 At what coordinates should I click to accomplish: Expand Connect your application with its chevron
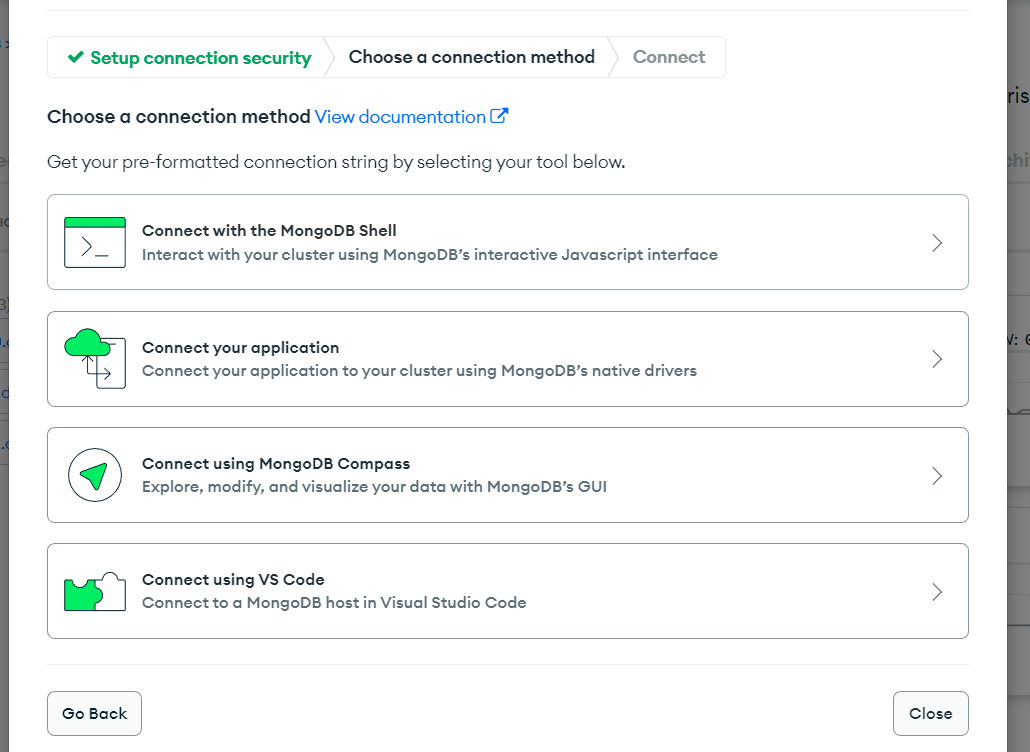click(937, 358)
